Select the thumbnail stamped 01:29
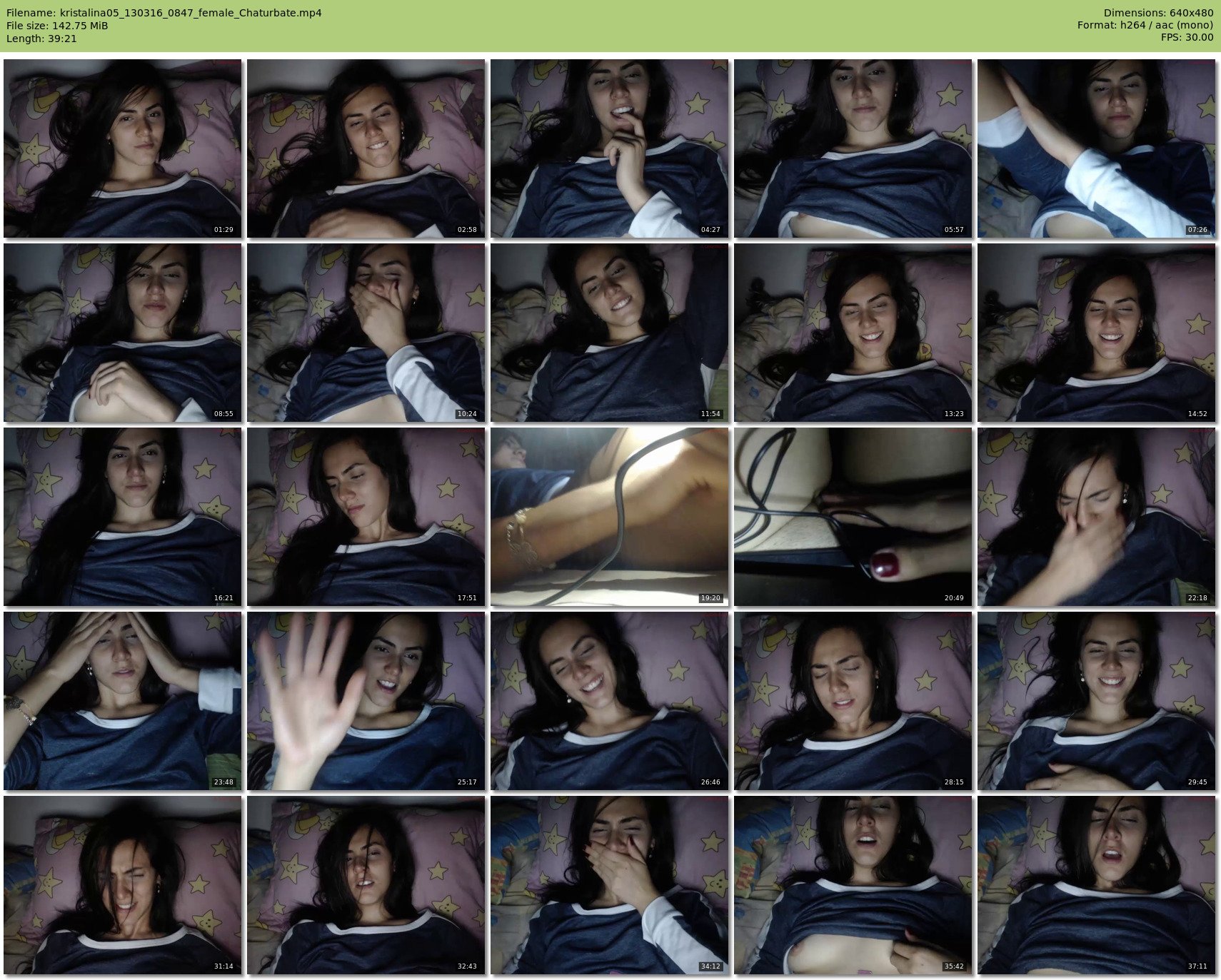 pyautogui.click(x=122, y=148)
